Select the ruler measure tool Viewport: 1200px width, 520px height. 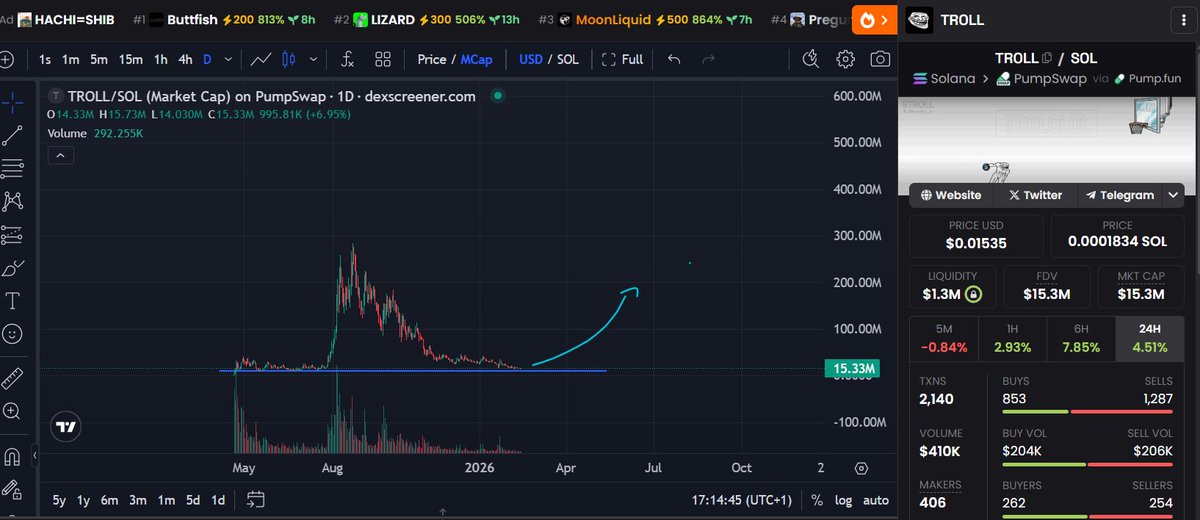[x=12, y=378]
